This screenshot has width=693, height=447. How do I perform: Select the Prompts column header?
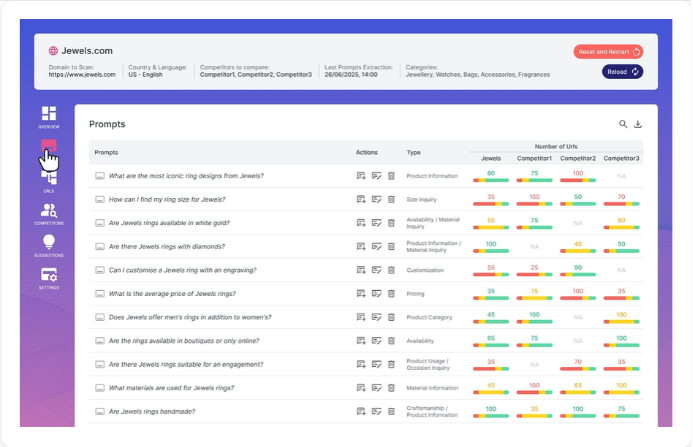coord(106,153)
